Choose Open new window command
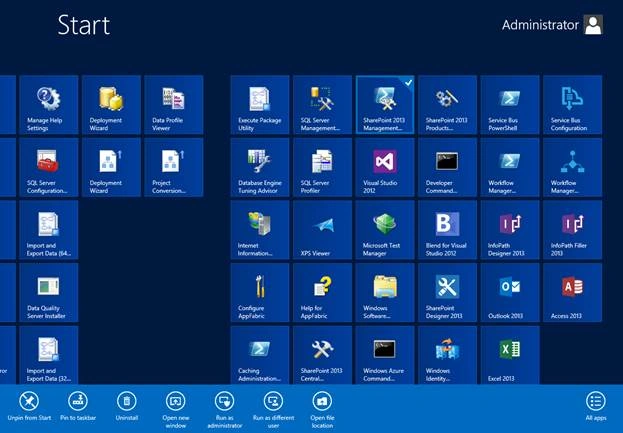The image size is (623, 433). pos(176,410)
